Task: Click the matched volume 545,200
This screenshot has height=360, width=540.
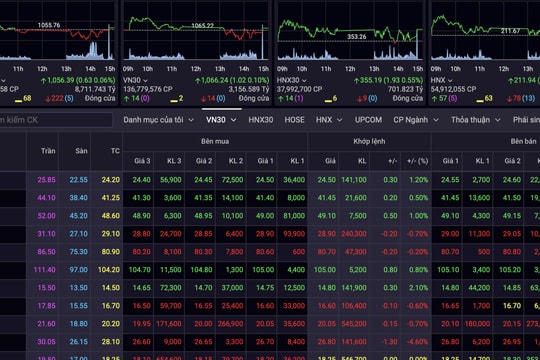Action: pos(354,324)
